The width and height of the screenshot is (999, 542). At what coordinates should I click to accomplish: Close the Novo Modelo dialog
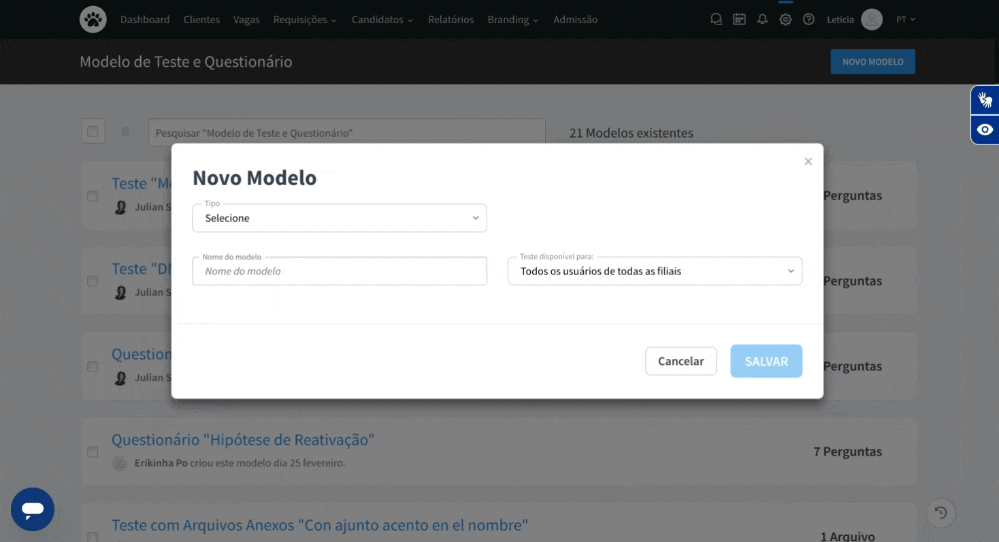pos(808,162)
